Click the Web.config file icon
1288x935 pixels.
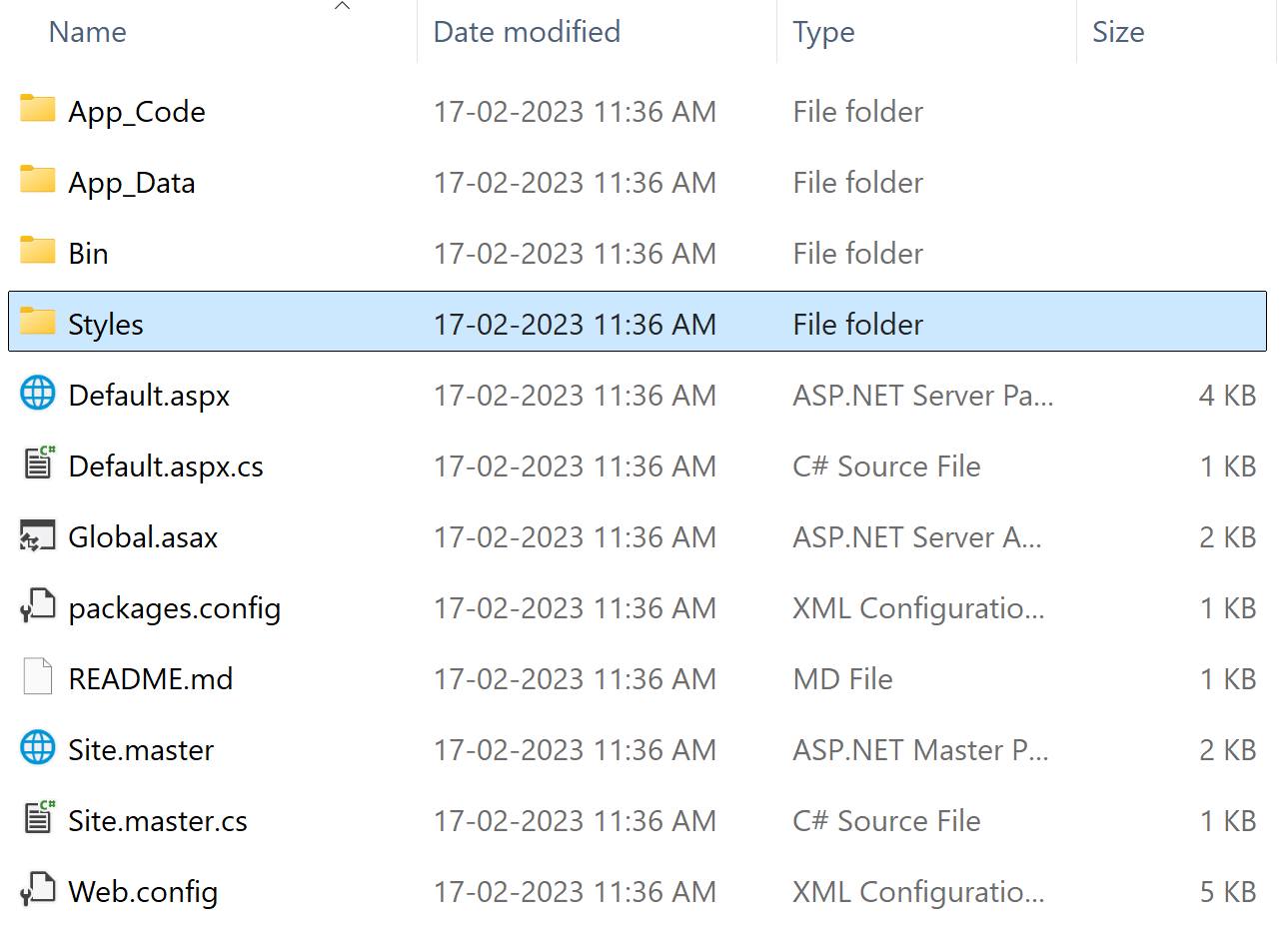pos(38,889)
